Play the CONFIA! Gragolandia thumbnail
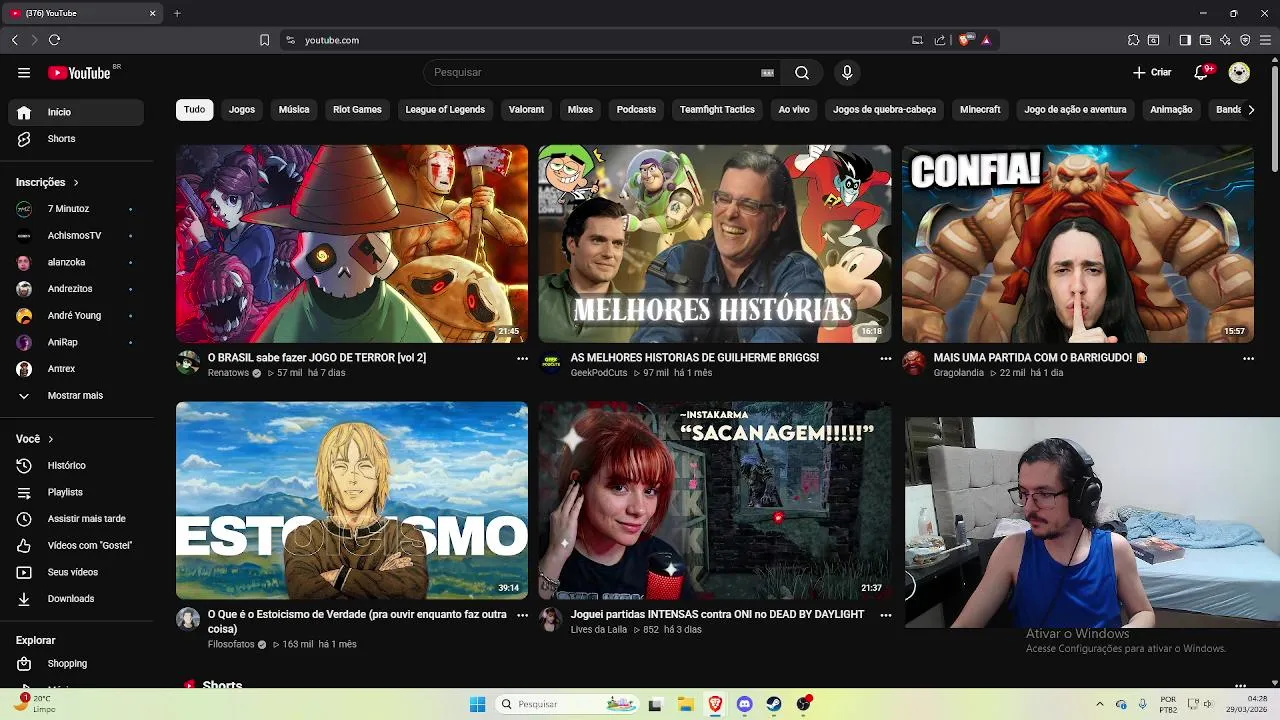 (x=1078, y=244)
